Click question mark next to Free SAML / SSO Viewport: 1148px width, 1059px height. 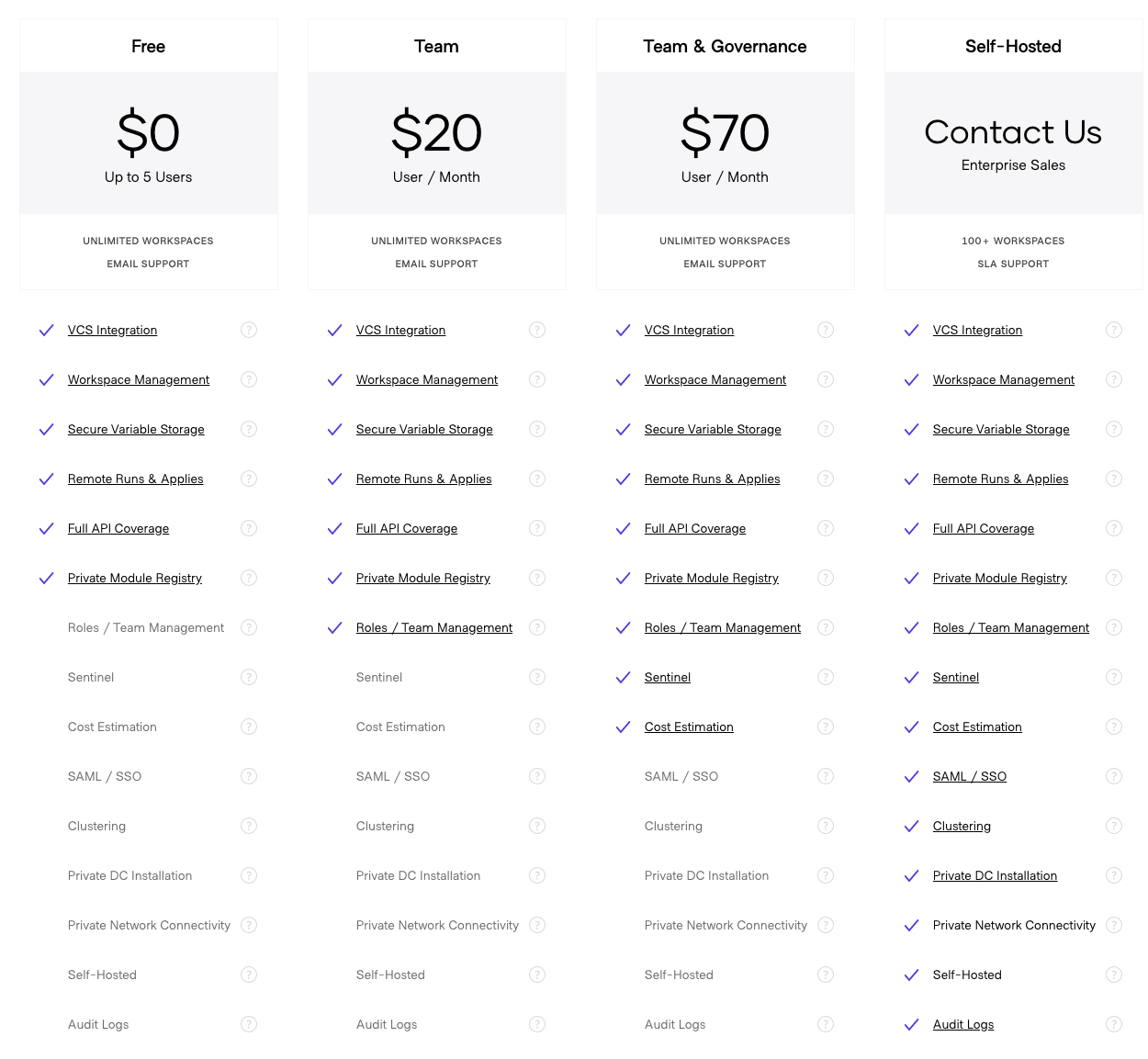249,776
